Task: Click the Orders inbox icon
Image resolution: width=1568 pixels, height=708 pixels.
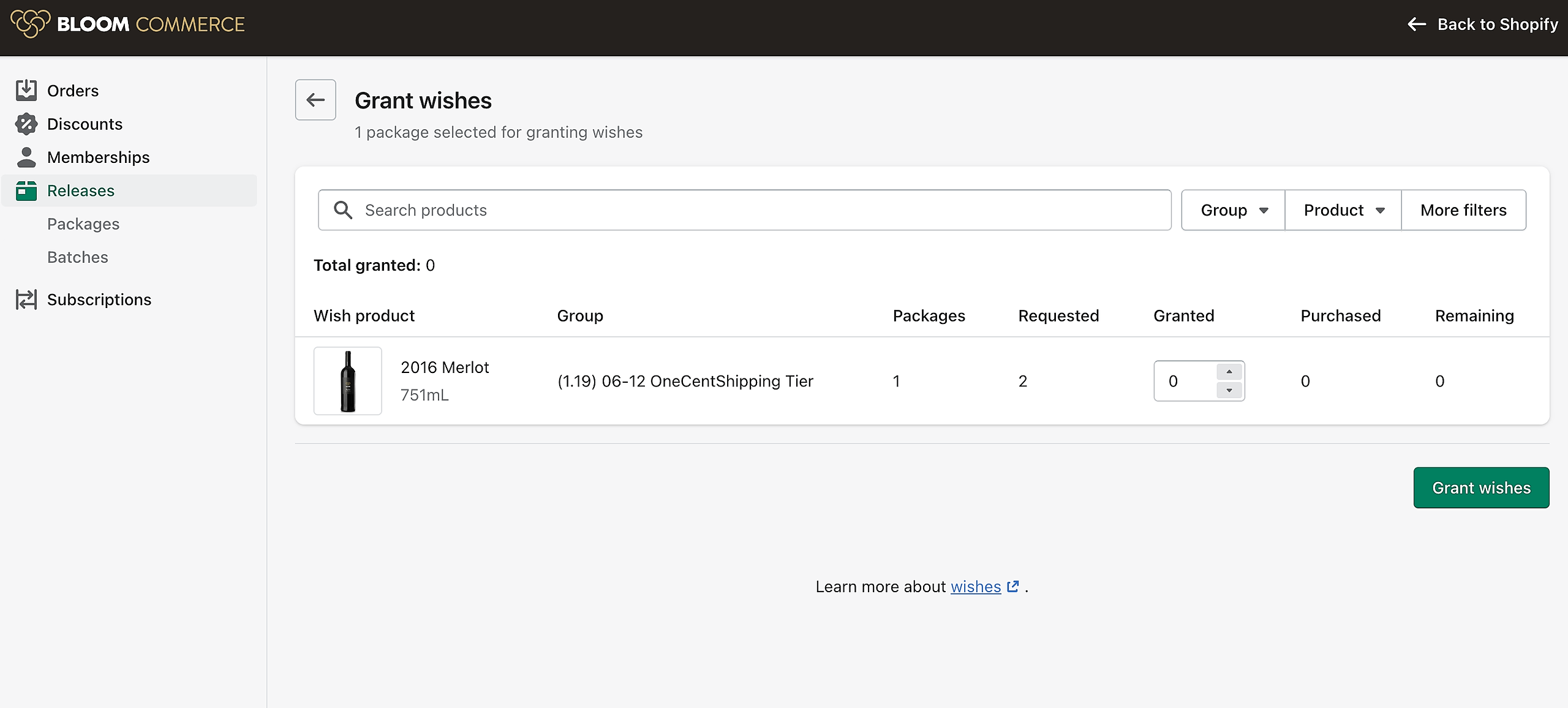Action: (x=26, y=90)
